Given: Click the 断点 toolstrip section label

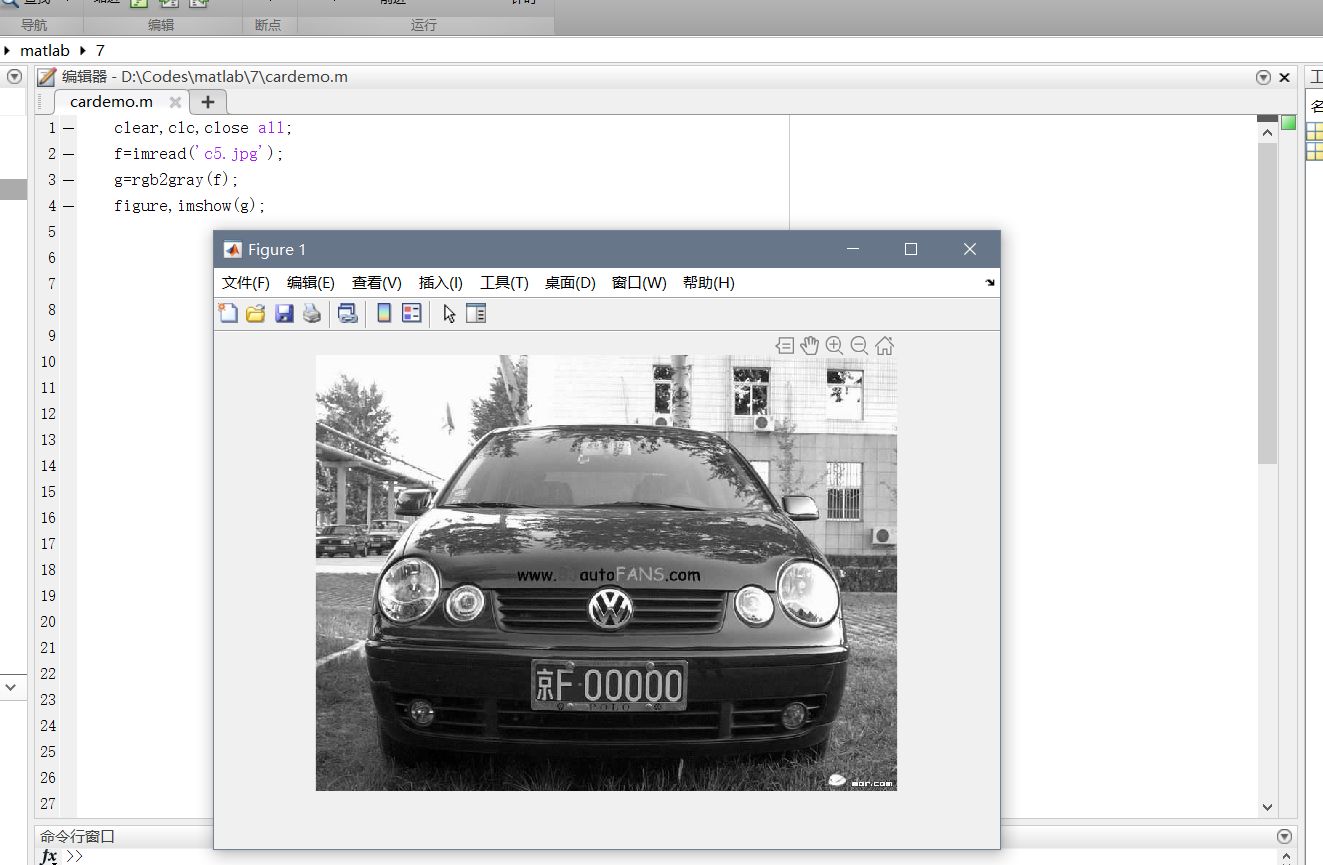Looking at the screenshot, I should coord(268,25).
